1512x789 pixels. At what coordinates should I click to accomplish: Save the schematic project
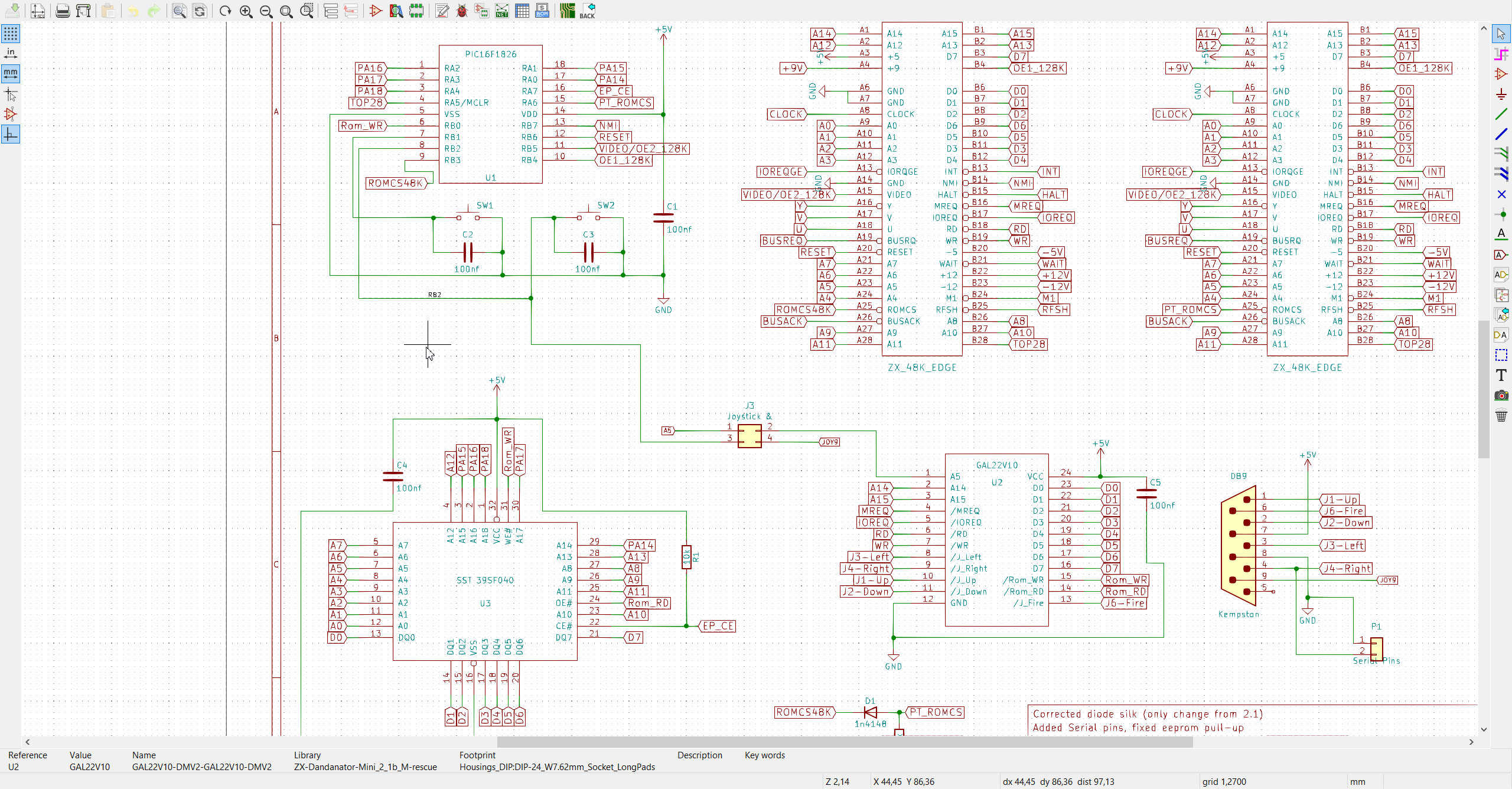tap(12, 10)
